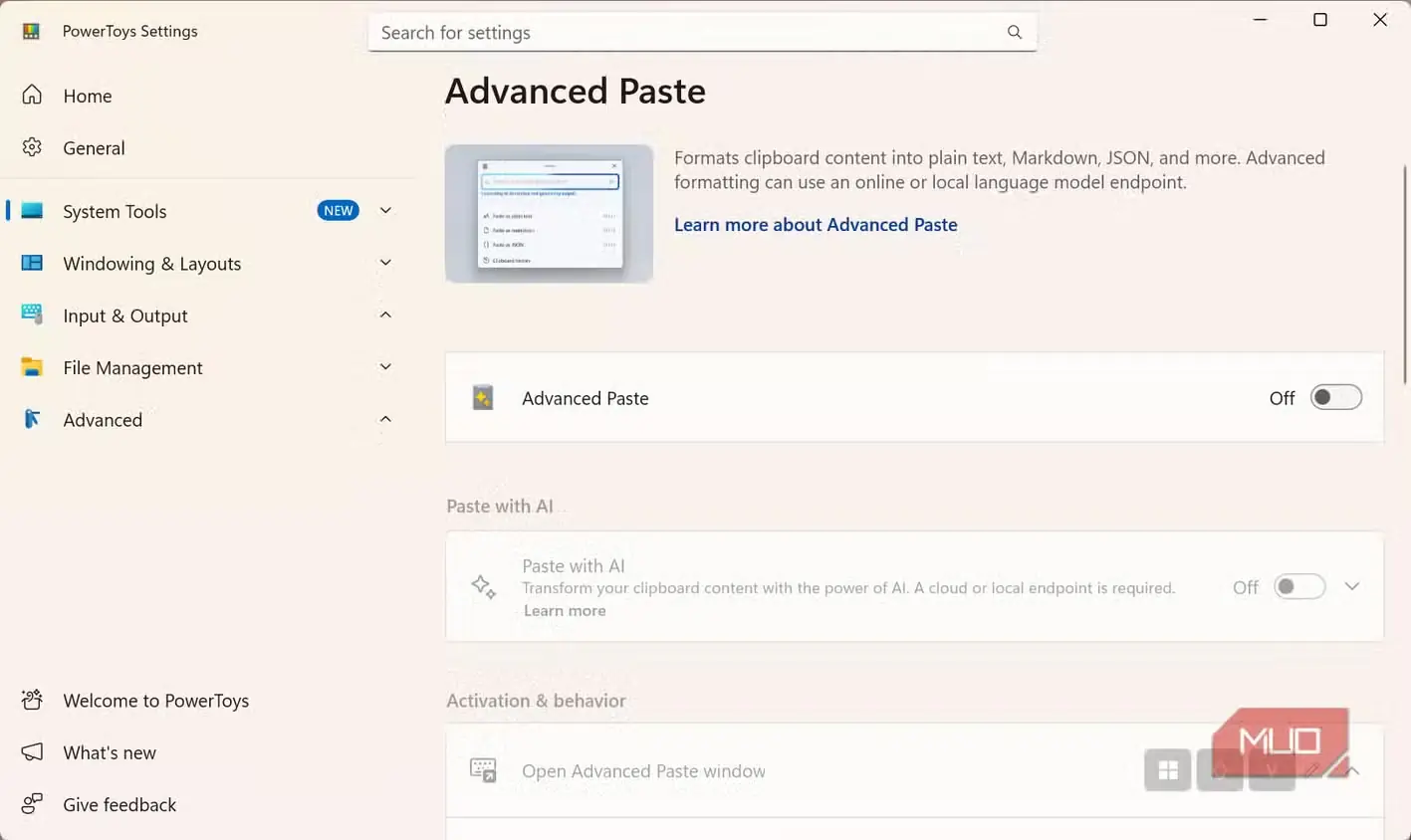
Task: Click the File Management folder icon
Action: [32, 367]
